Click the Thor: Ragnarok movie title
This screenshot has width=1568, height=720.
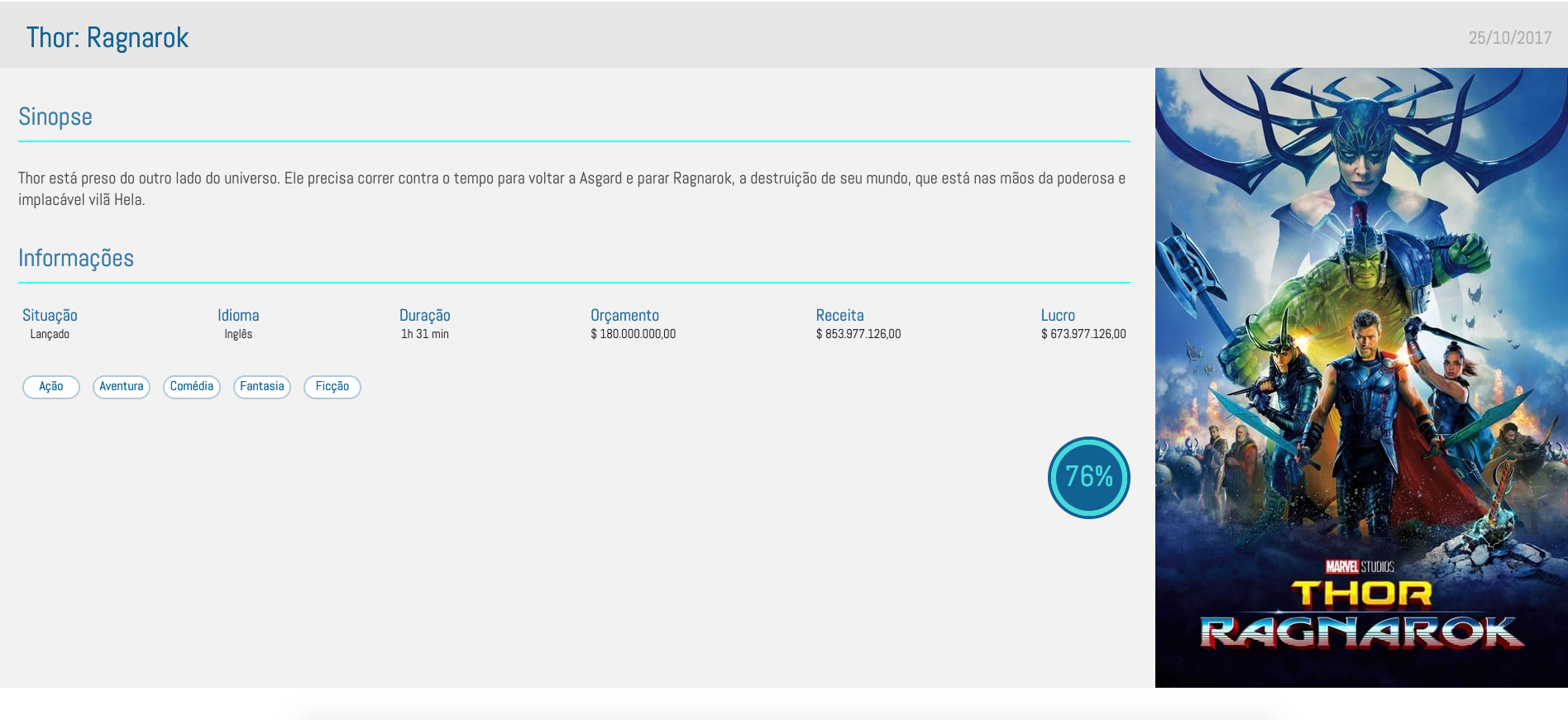click(108, 38)
